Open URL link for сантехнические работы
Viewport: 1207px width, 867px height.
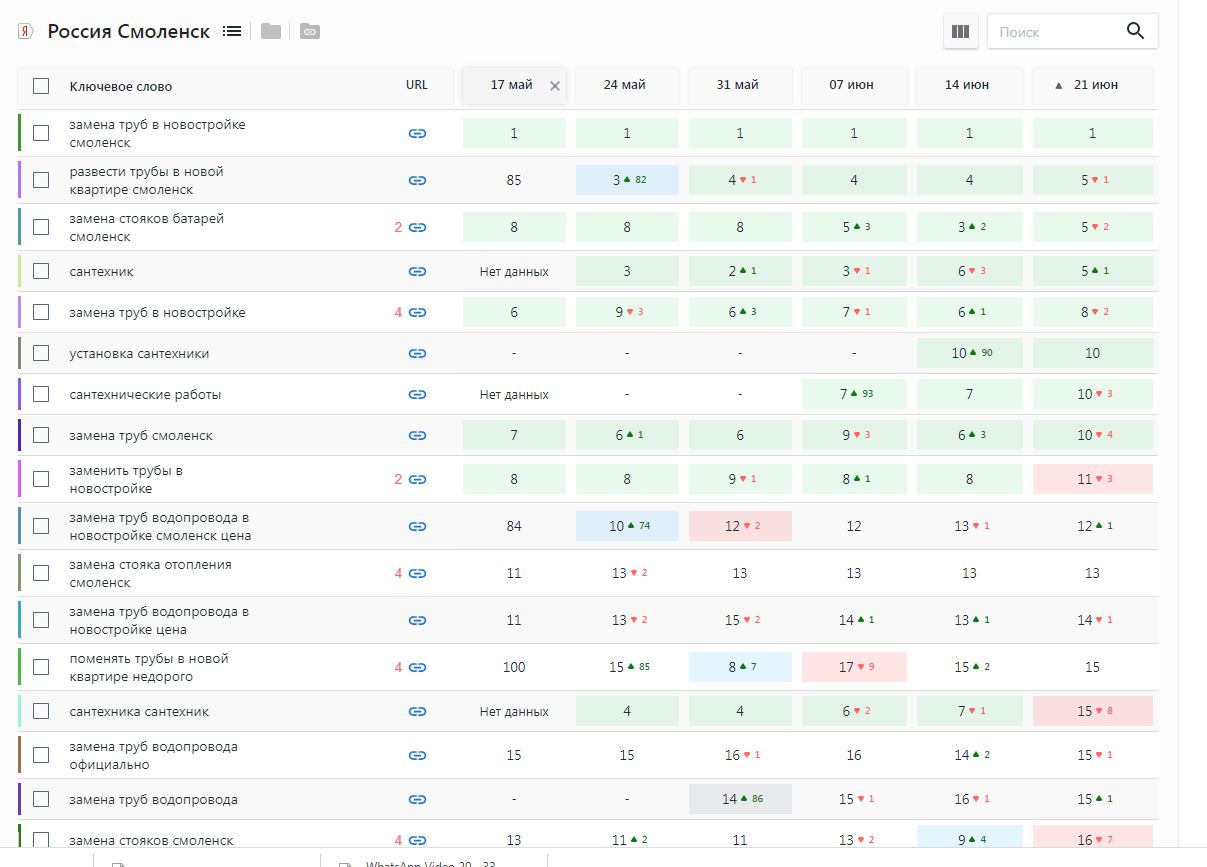418,394
